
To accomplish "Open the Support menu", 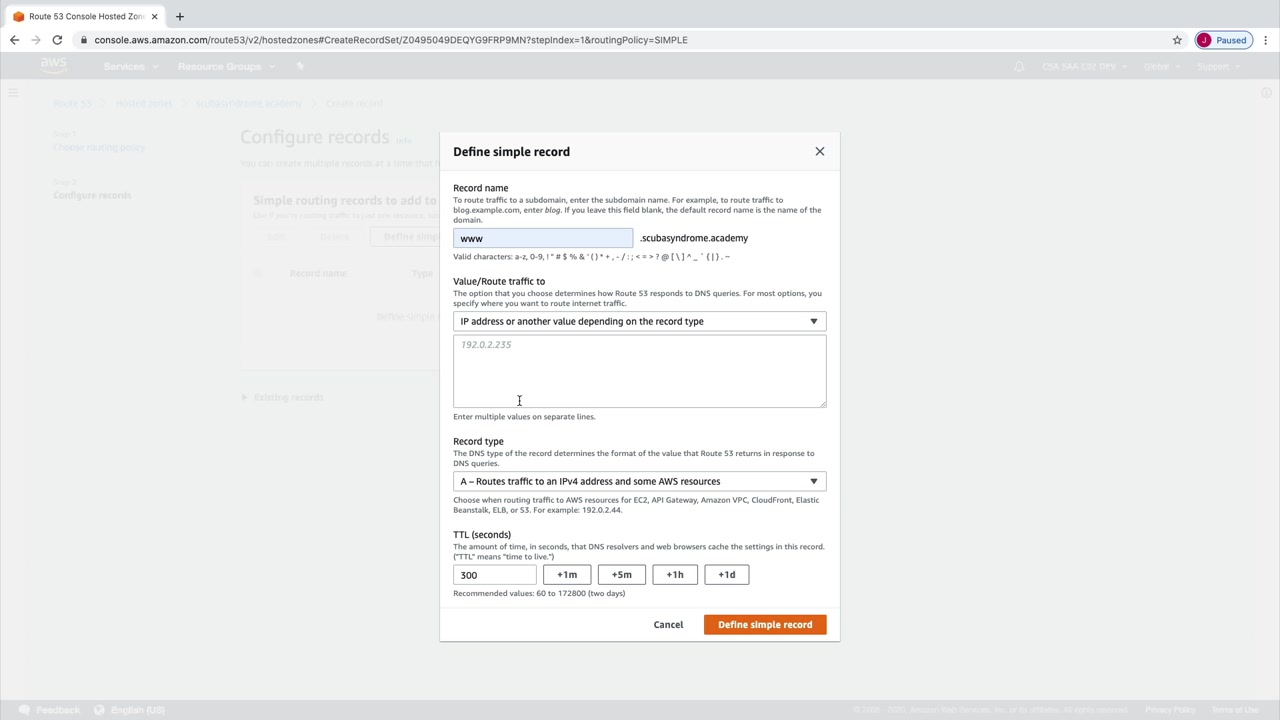I will (1217, 66).
